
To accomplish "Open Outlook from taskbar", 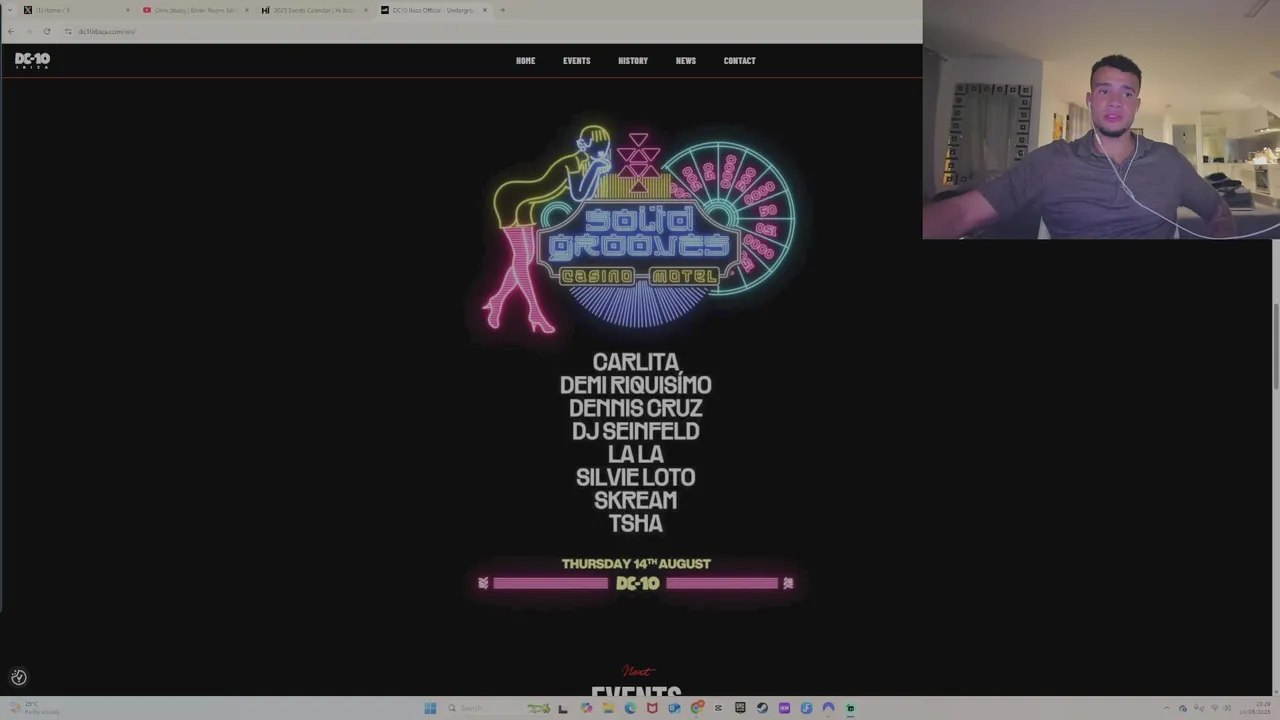I will click(x=674, y=708).
